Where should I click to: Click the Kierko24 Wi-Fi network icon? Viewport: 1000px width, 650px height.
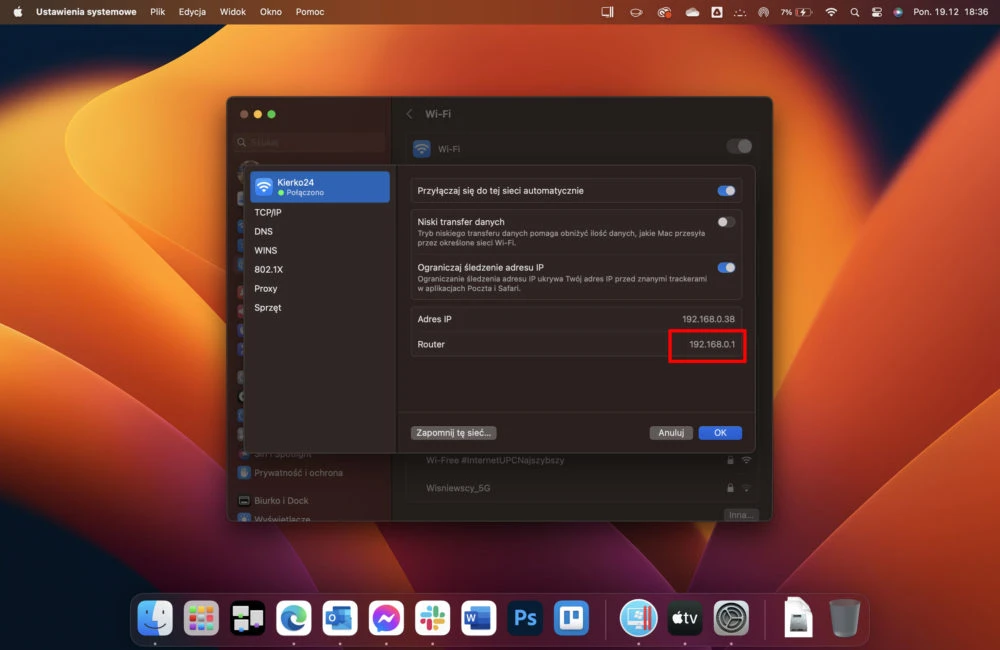click(x=263, y=187)
